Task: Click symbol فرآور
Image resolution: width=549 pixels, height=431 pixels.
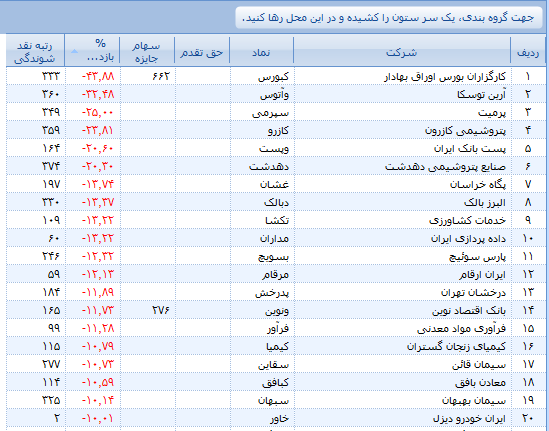Action: (278, 328)
